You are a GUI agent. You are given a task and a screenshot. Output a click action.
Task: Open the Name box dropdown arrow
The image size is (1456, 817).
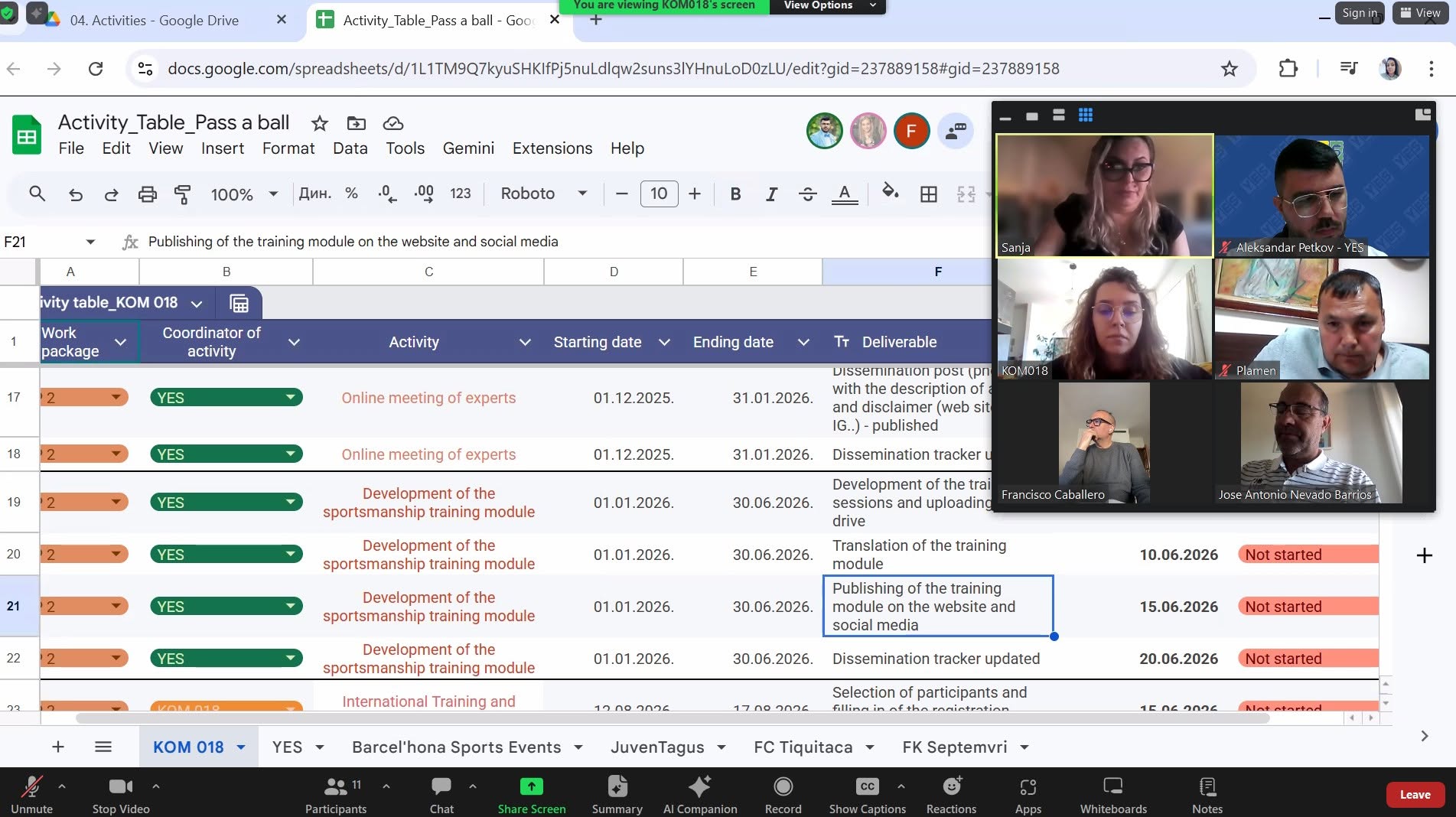click(90, 242)
